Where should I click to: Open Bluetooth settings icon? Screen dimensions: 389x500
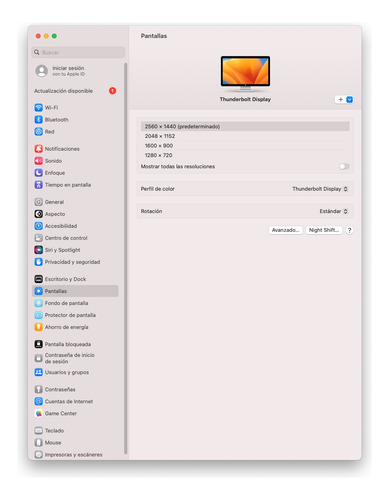pyautogui.click(x=39, y=120)
